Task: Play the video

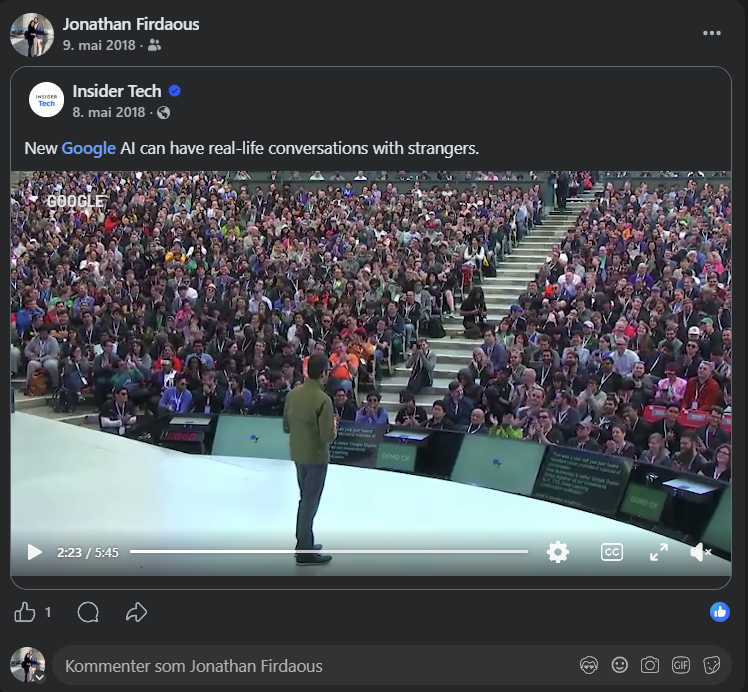Action: (34, 552)
